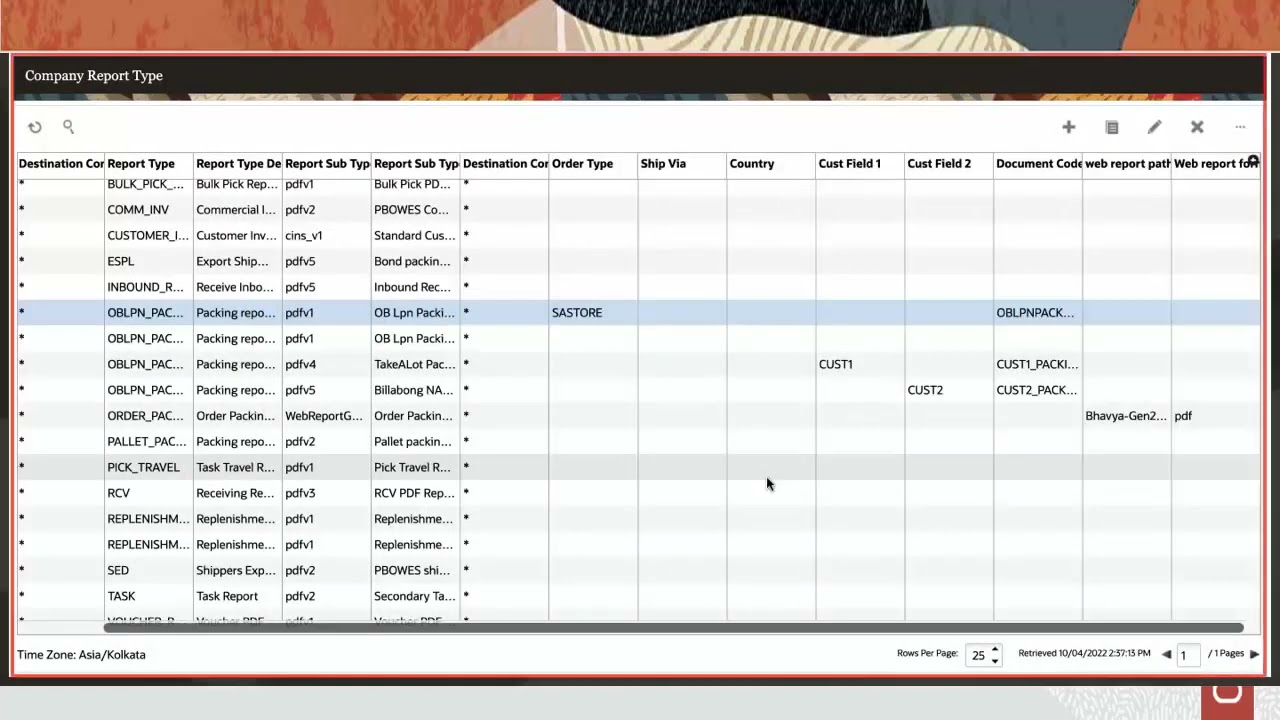The width and height of the screenshot is (1280, 720).
Task: Delete the selected record with the X icon
Action: click(x=1197, y=127)
